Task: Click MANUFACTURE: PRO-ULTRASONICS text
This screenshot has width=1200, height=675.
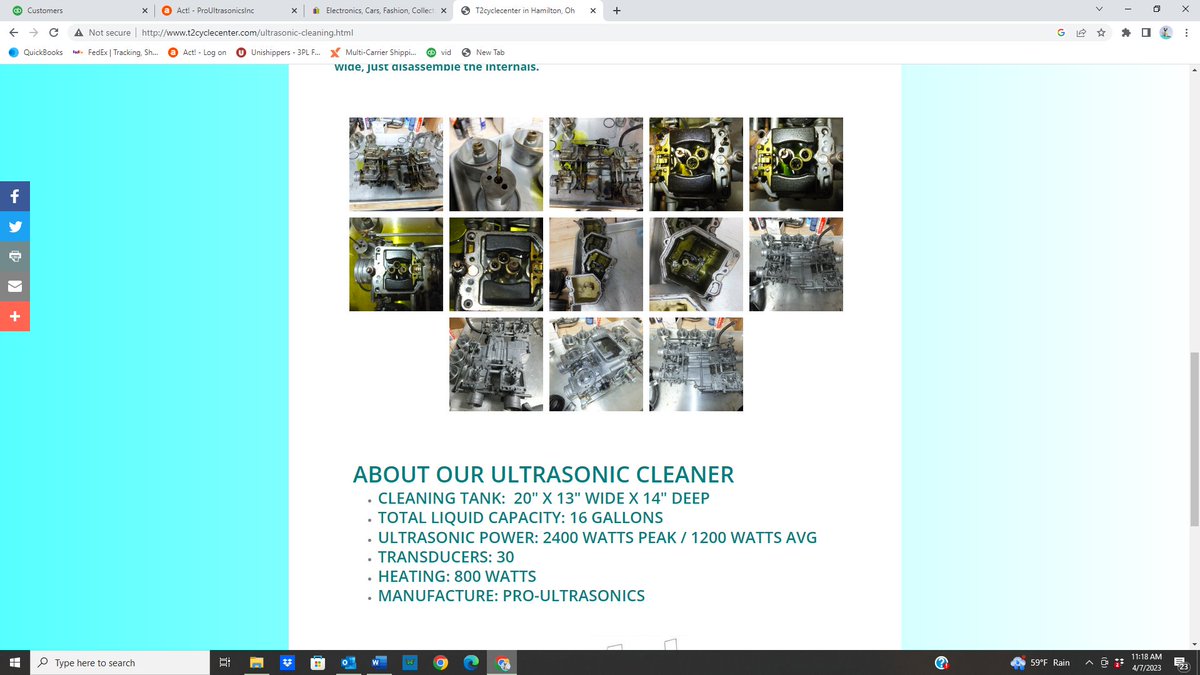Action: (511, 596)
